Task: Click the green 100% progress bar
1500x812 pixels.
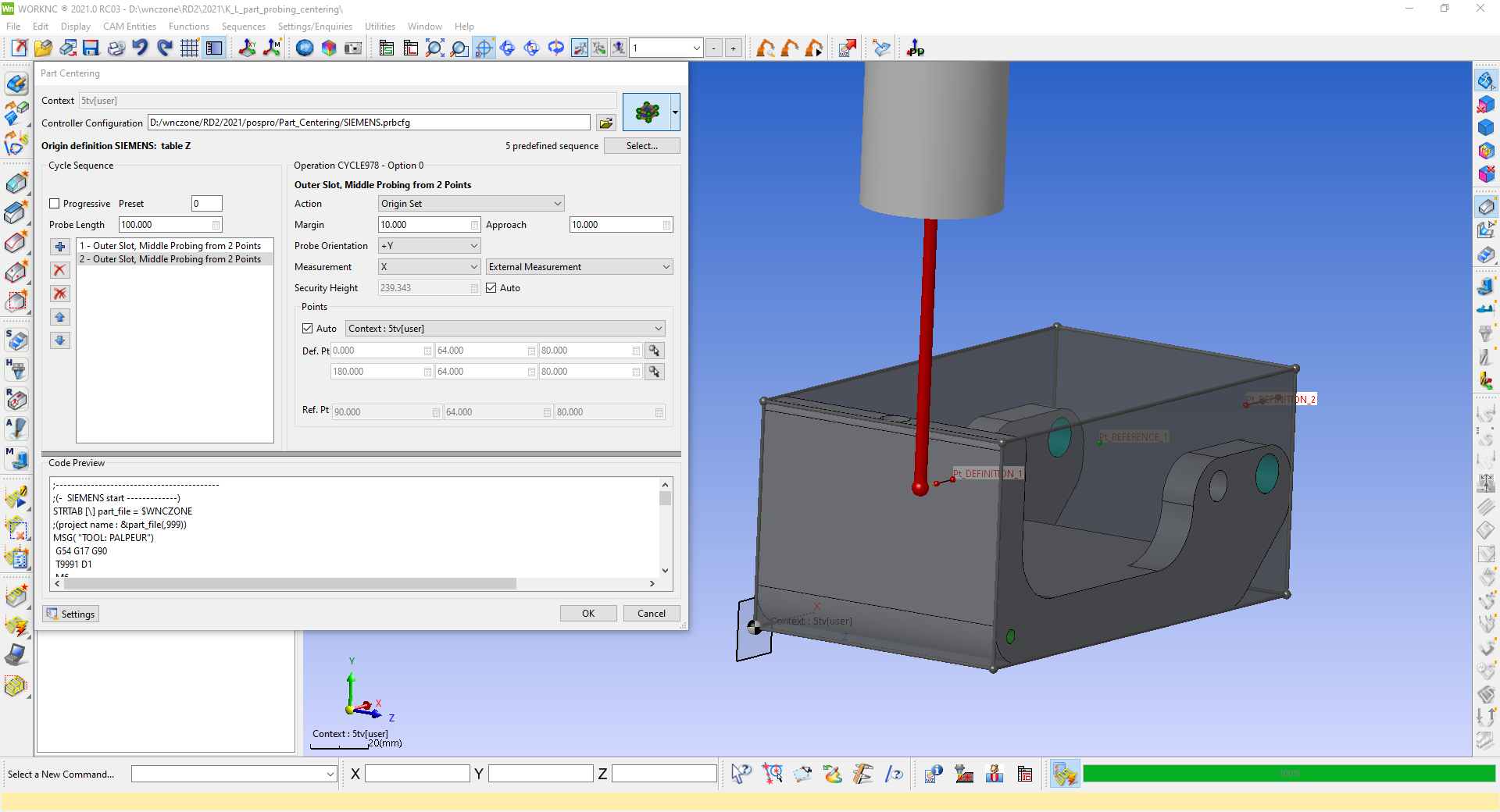Action: pos(1289,774)
